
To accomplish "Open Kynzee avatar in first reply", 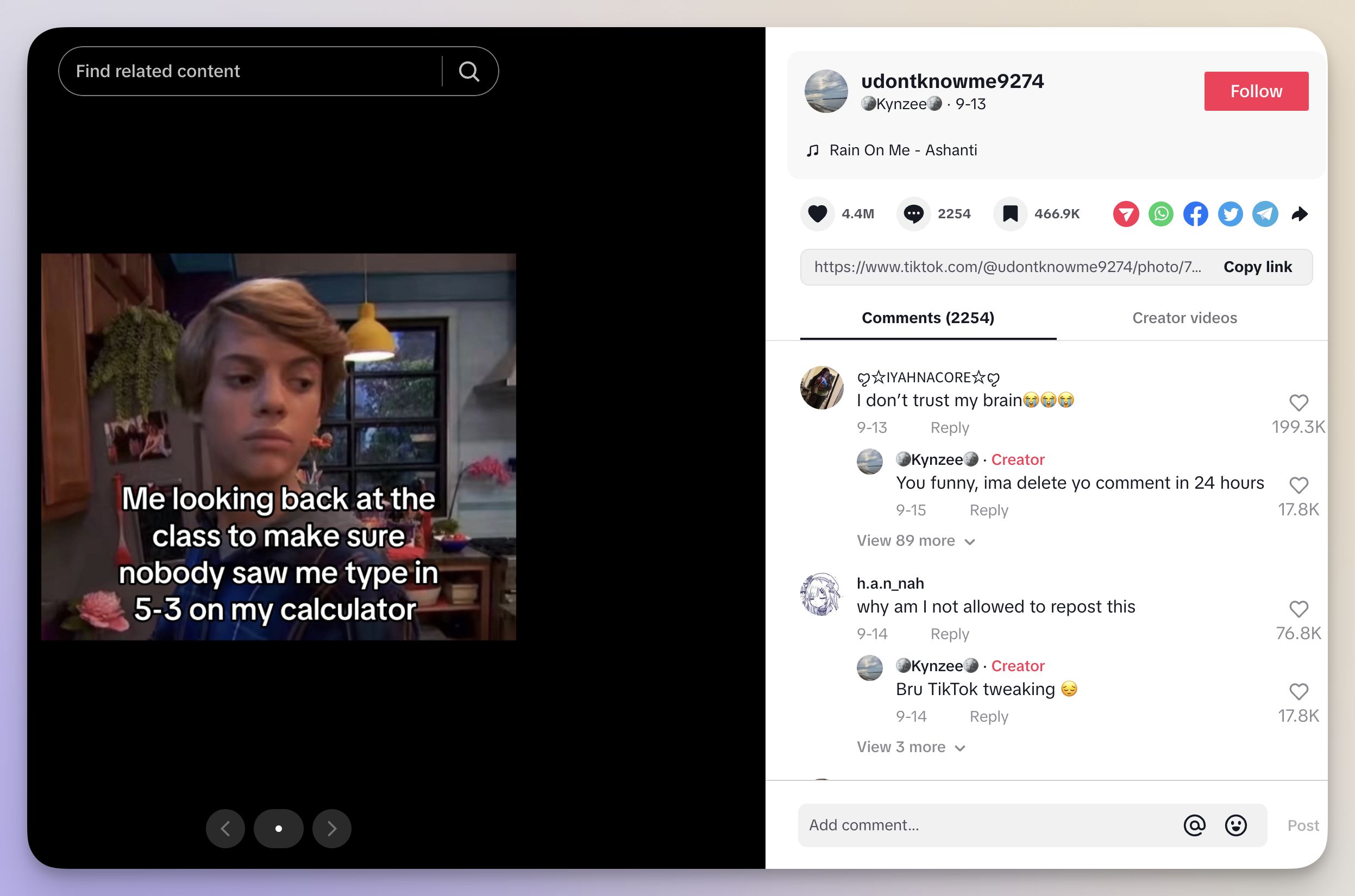I will click(x=869, y=462).
